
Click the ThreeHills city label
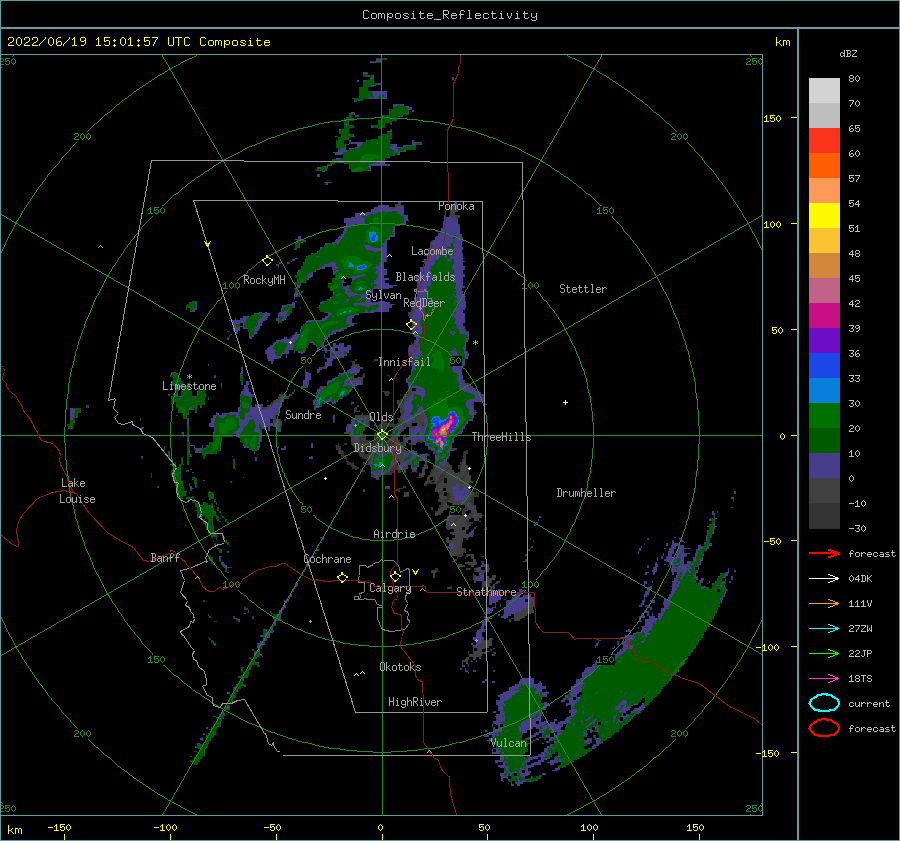501,437
